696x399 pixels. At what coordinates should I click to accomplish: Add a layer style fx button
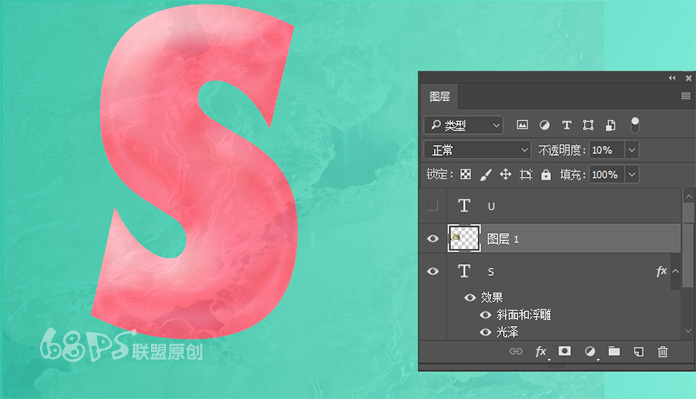click(541, 352)
